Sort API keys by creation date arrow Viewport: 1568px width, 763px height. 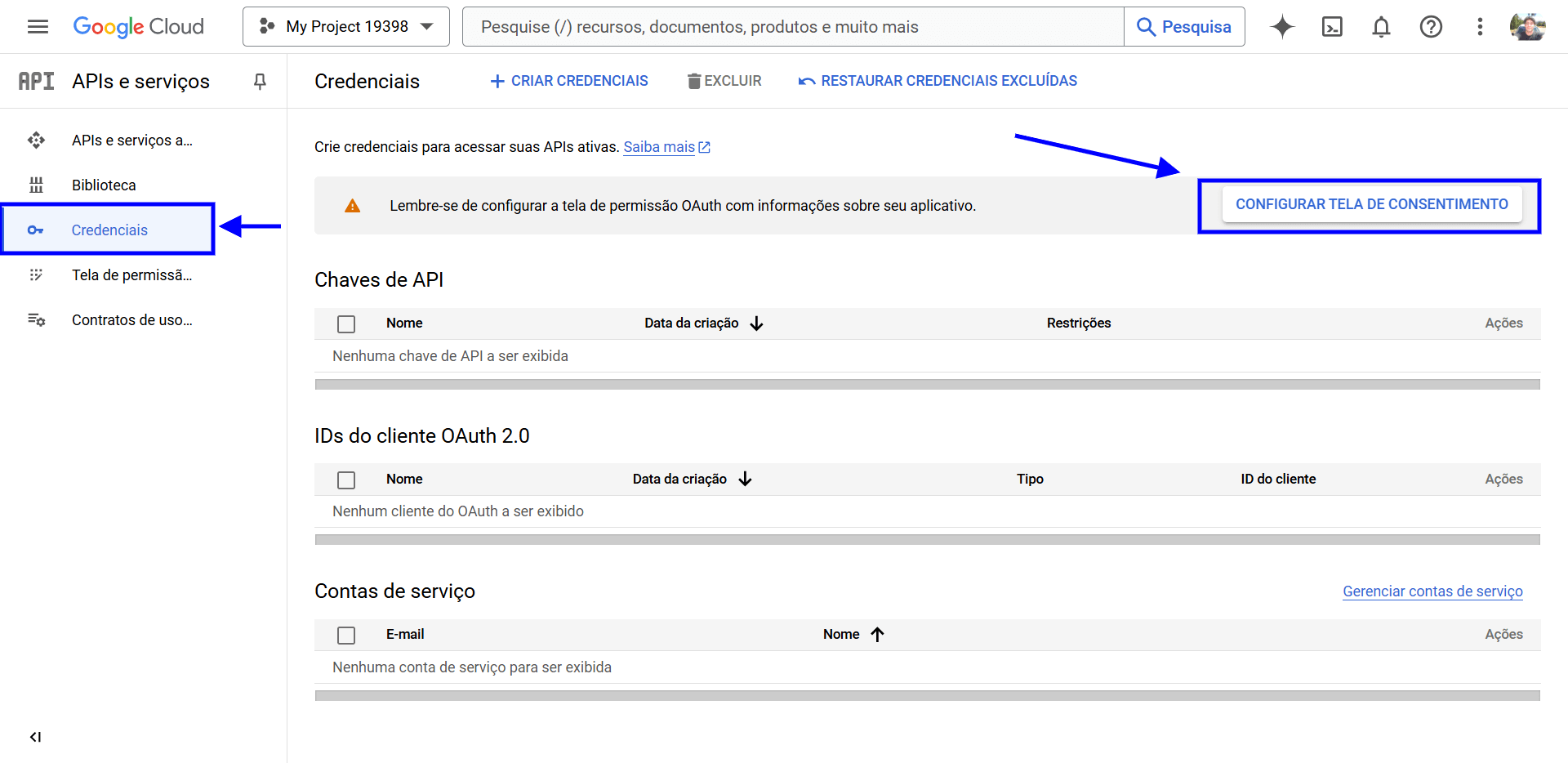click(757, 323)
